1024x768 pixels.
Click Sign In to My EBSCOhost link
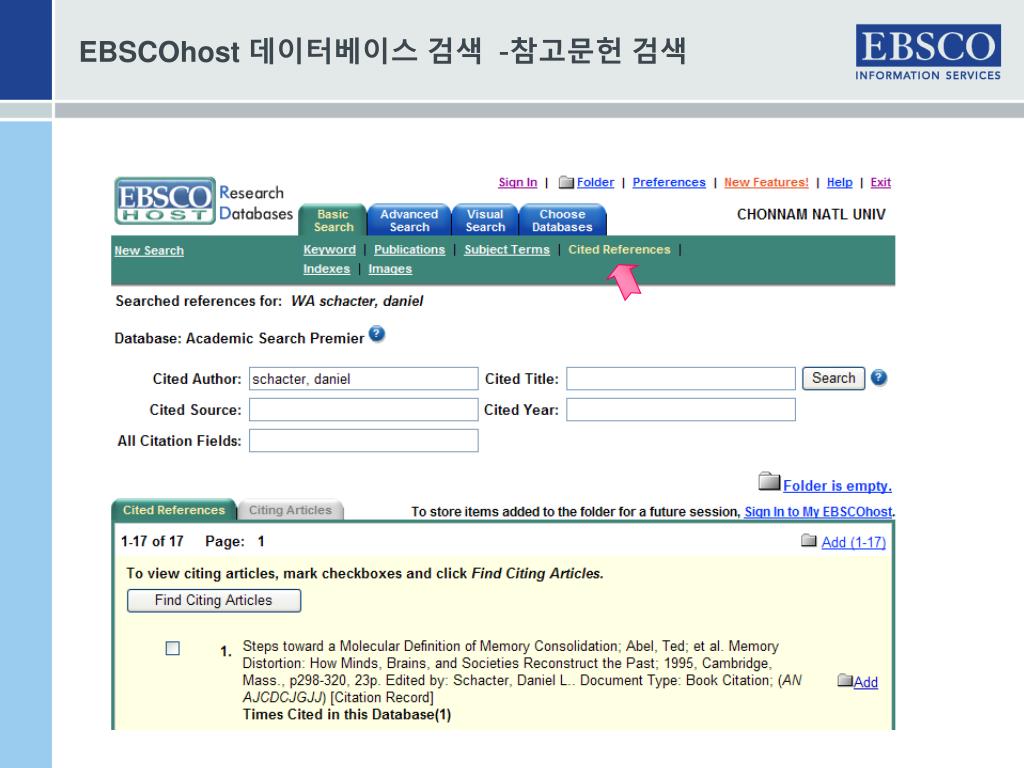(x=818, y=512)
